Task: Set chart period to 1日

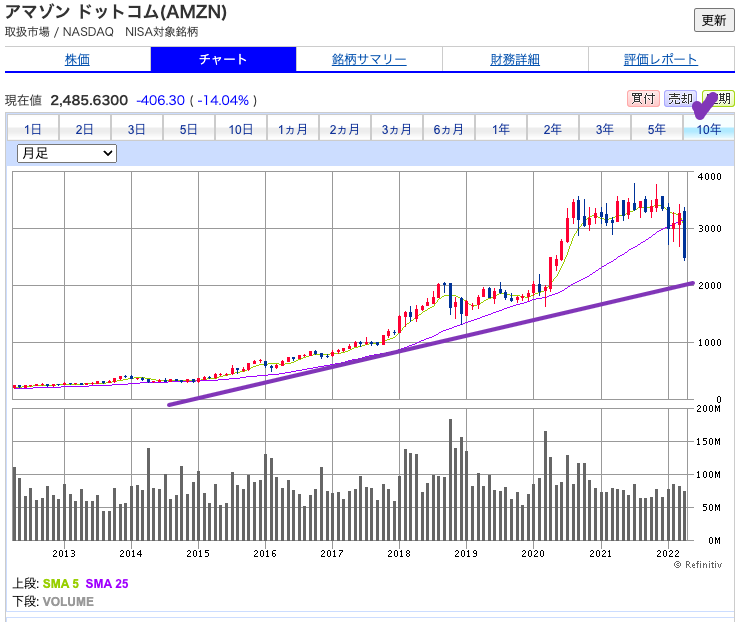Action: point(33,129)
